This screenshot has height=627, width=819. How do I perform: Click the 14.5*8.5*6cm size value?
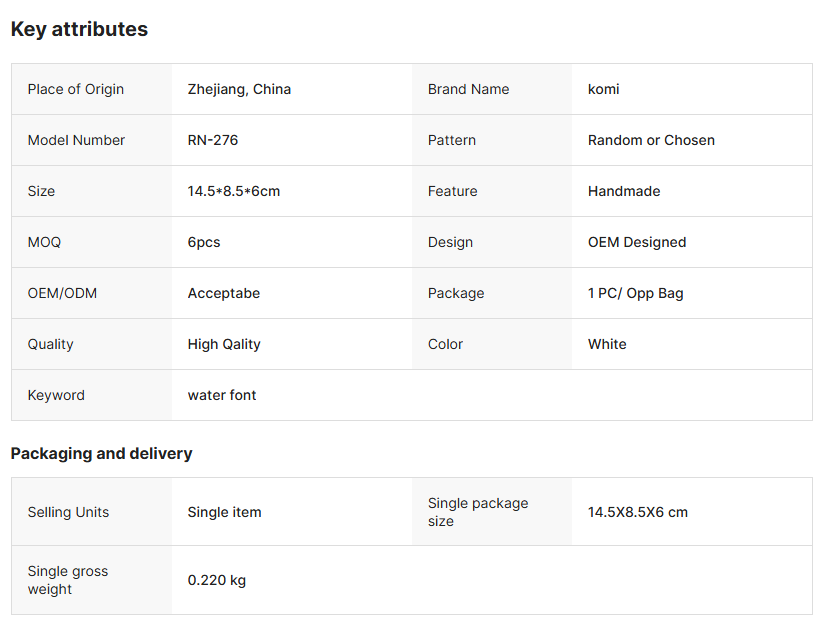click(233, 191)
